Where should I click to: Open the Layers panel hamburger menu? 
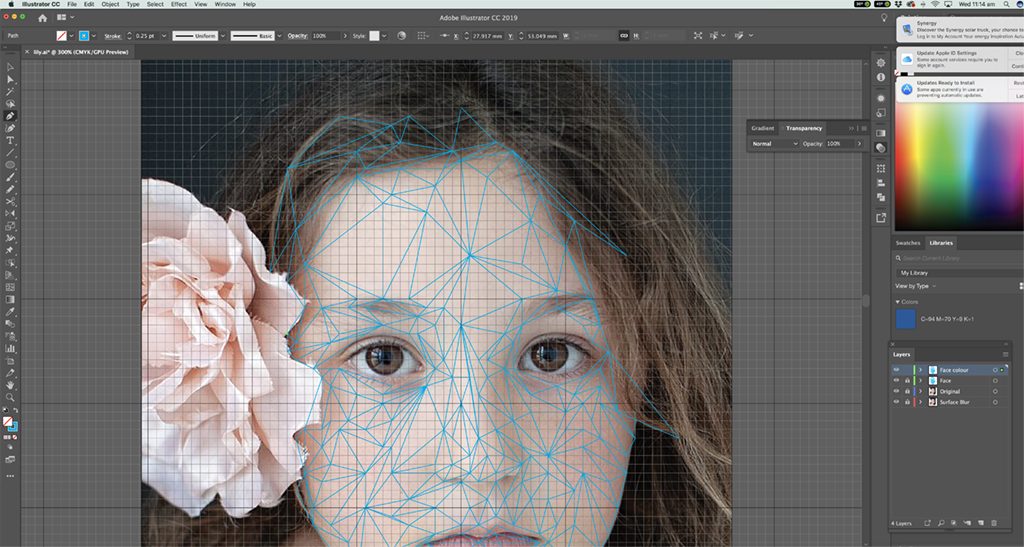click(x=1006, y=354)
